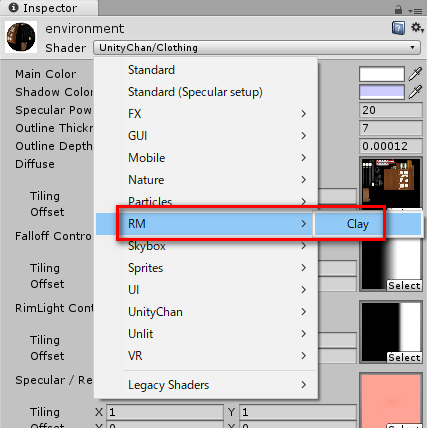Click the Specular Power value field 20

point(391,110)
